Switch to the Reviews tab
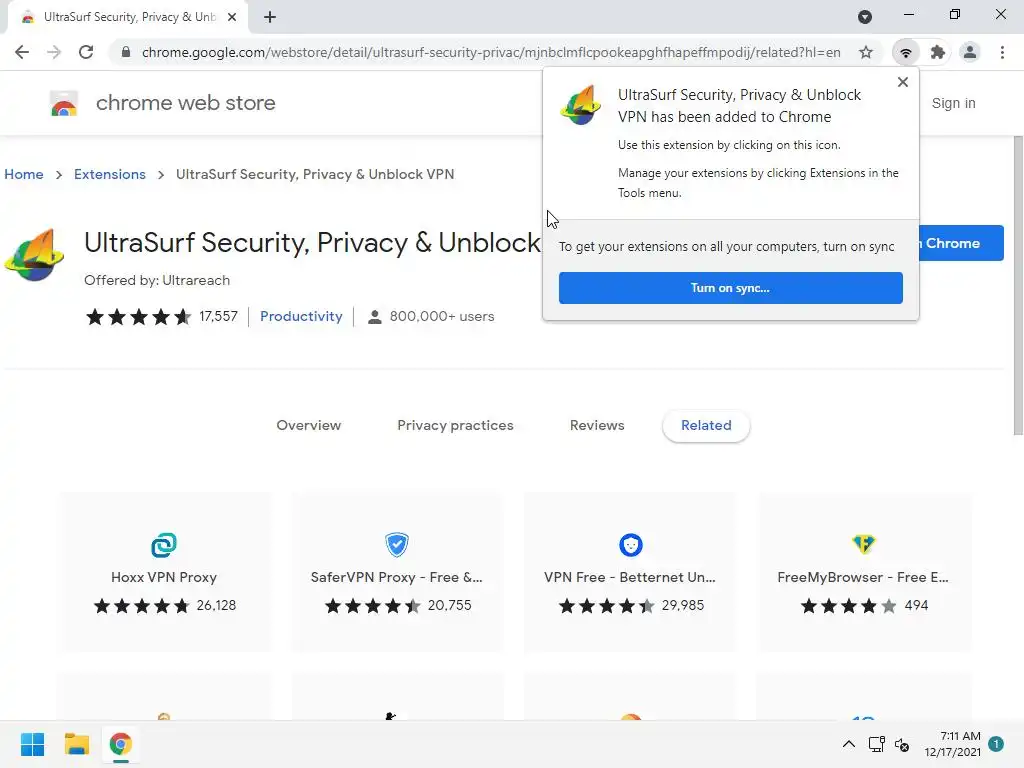The width and height of the screenshot is (1024, 768). click(x=597, y=425)
